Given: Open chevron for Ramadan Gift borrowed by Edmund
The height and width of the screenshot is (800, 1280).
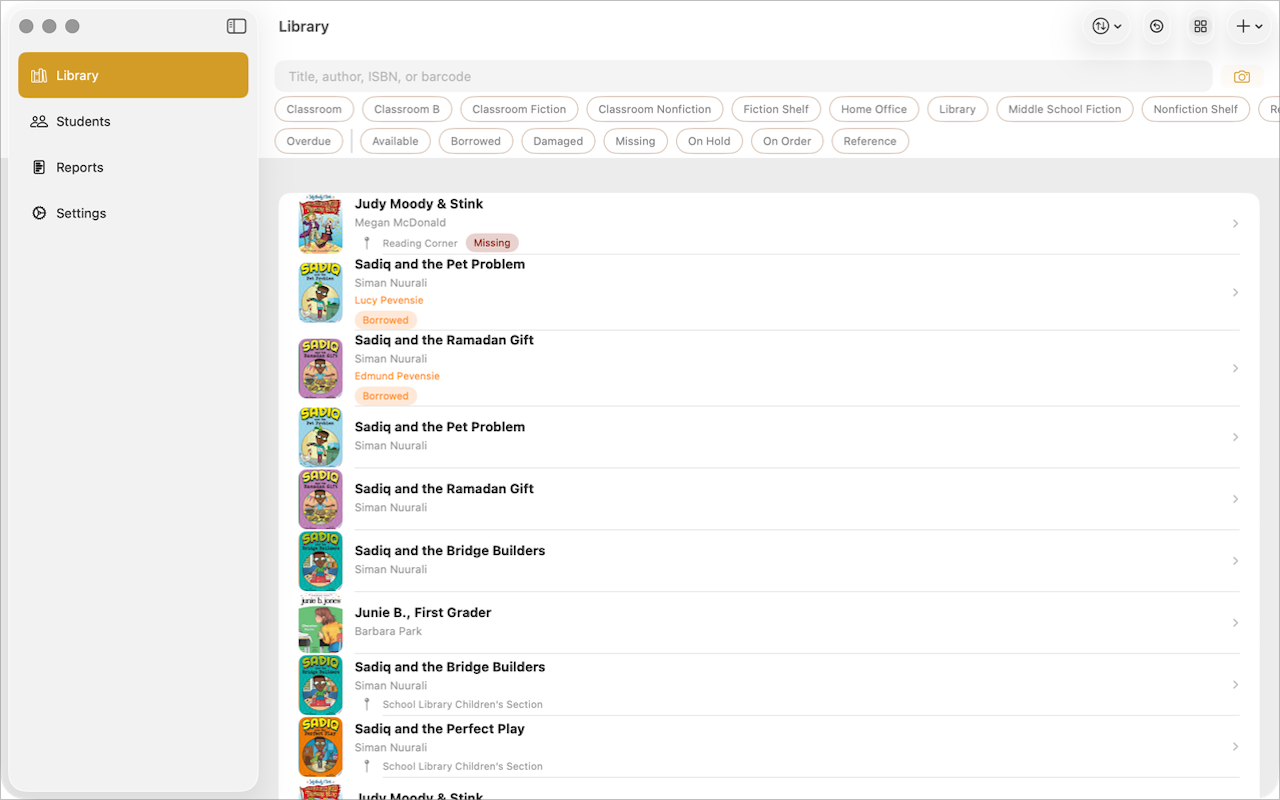Looking at the screenshot, I should pos(1236,369).
